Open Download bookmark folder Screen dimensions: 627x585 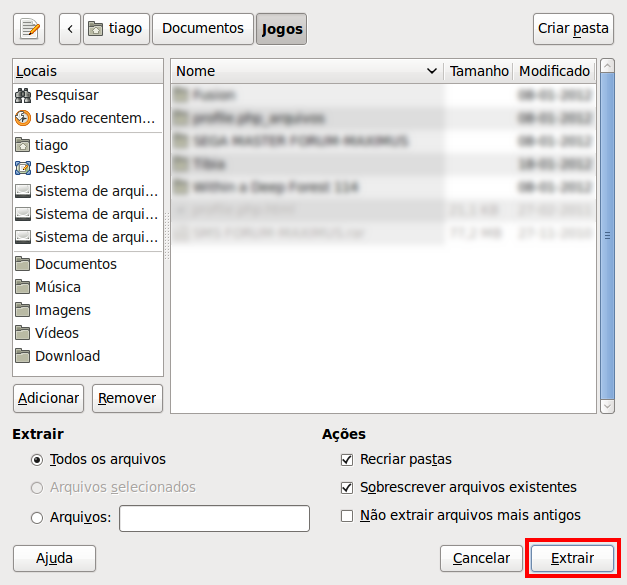[x=88, y=356]
